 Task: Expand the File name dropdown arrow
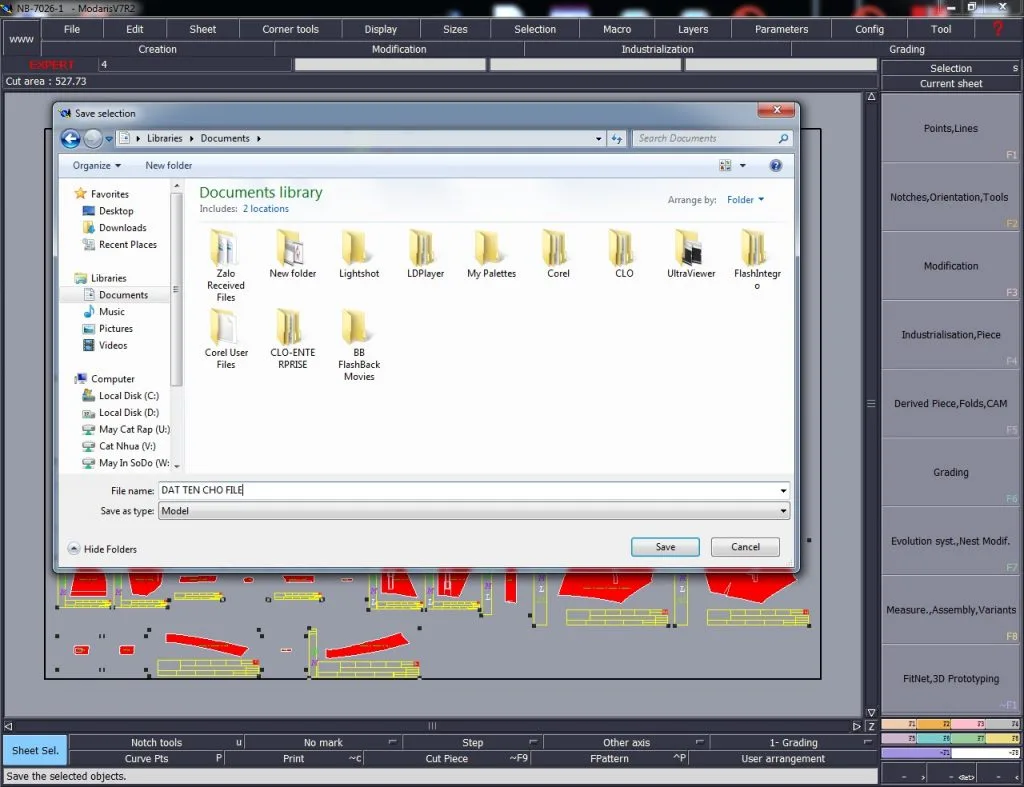coord(782,490)
